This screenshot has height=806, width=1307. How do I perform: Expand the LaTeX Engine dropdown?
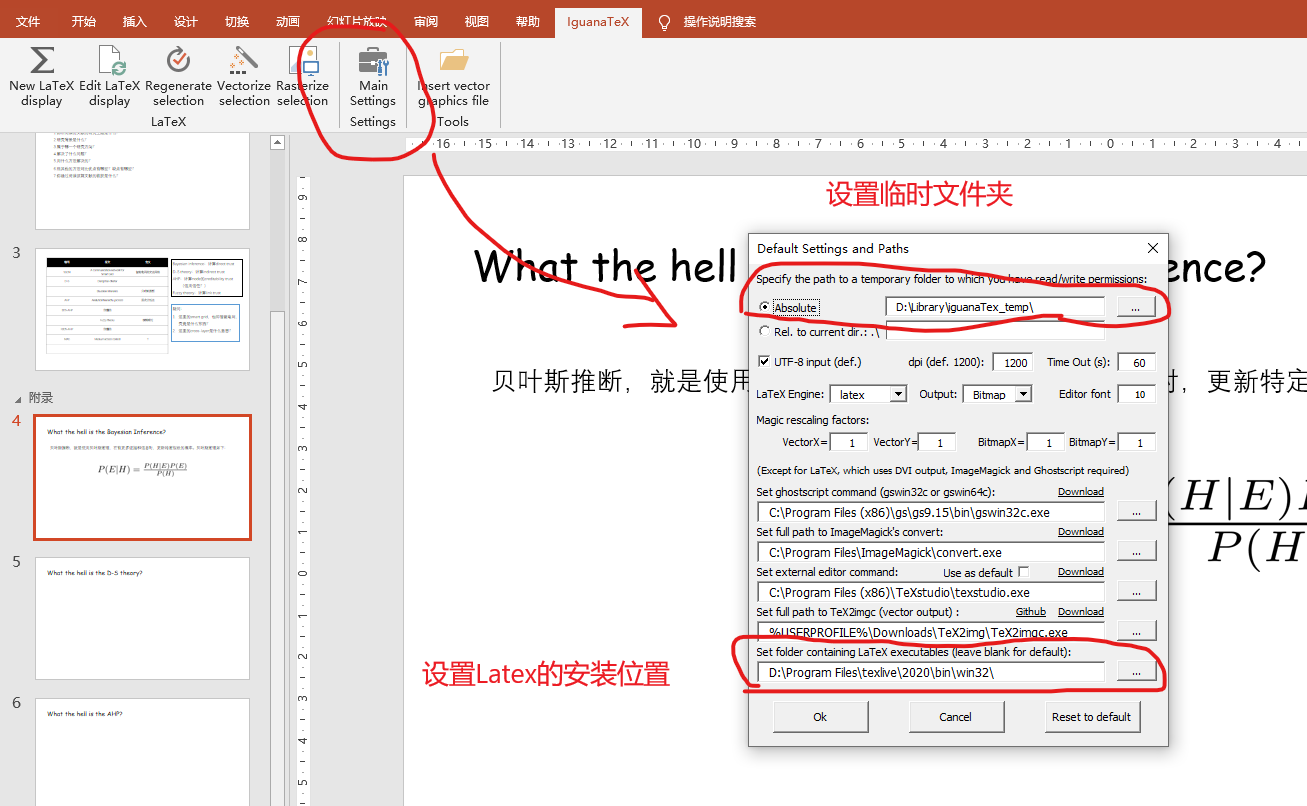tap(897, 395)
